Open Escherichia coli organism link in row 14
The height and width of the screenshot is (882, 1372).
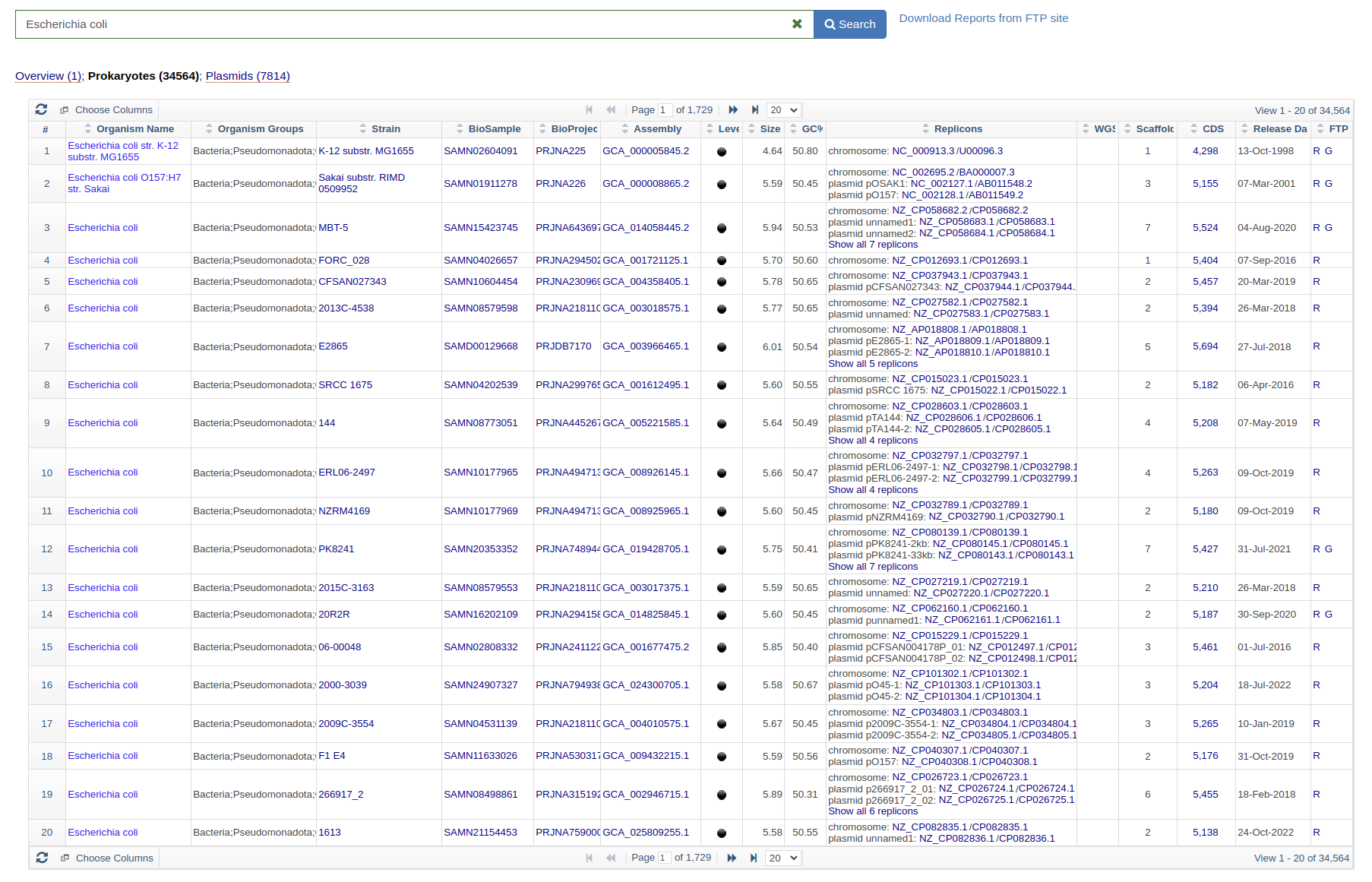click(x=103, y=615)
